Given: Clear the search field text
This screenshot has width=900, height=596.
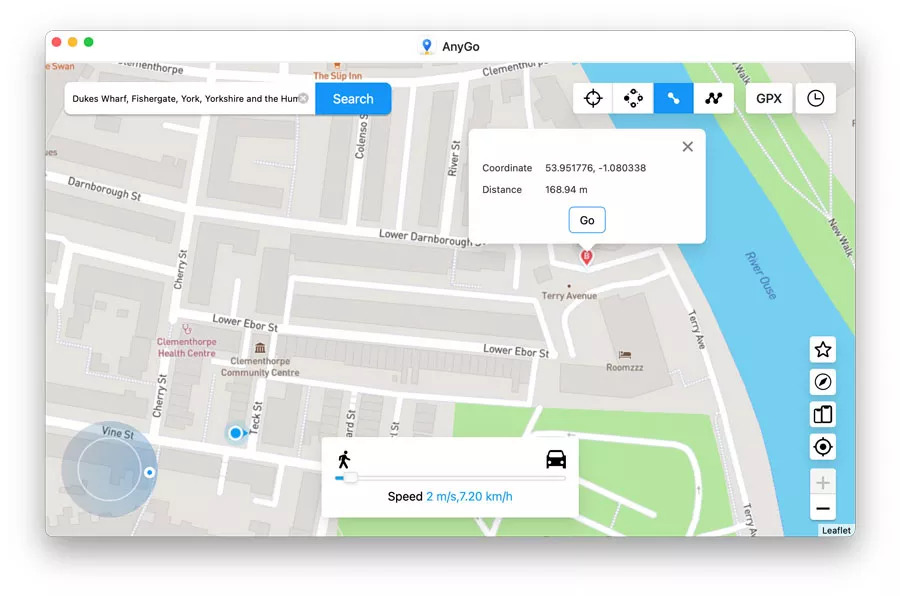Looking at the screenshot, I should 304,98.
